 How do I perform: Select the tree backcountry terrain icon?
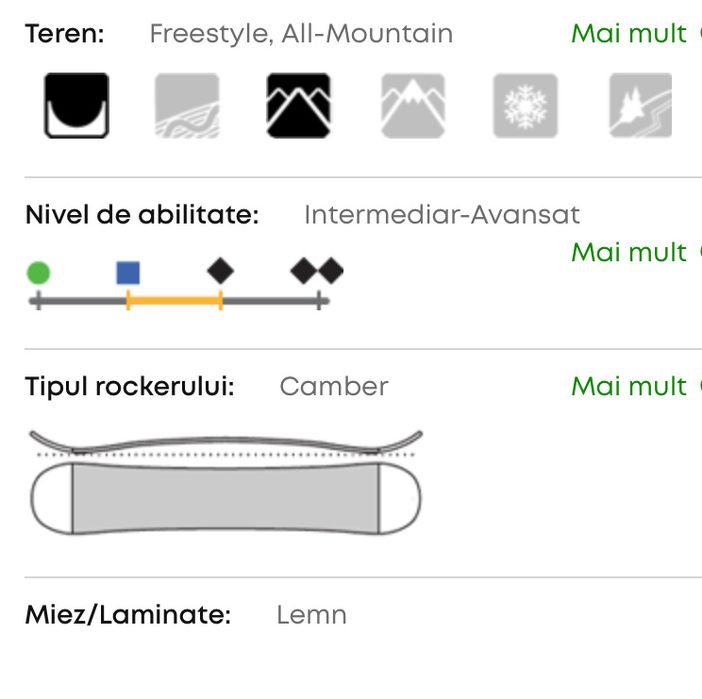tap(640, 105)
